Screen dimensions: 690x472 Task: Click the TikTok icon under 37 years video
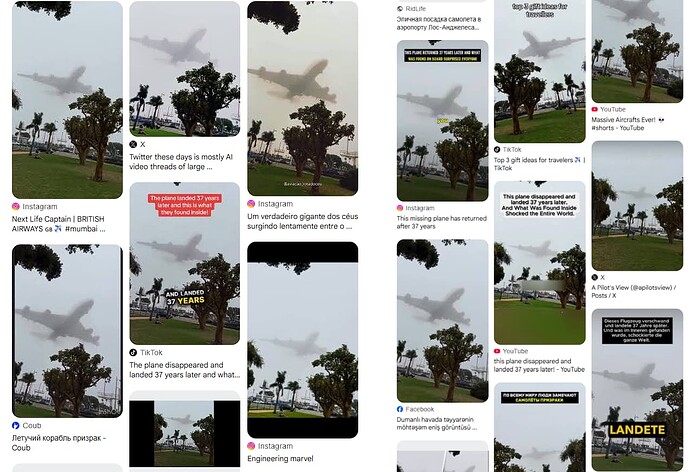coord(133,352)
